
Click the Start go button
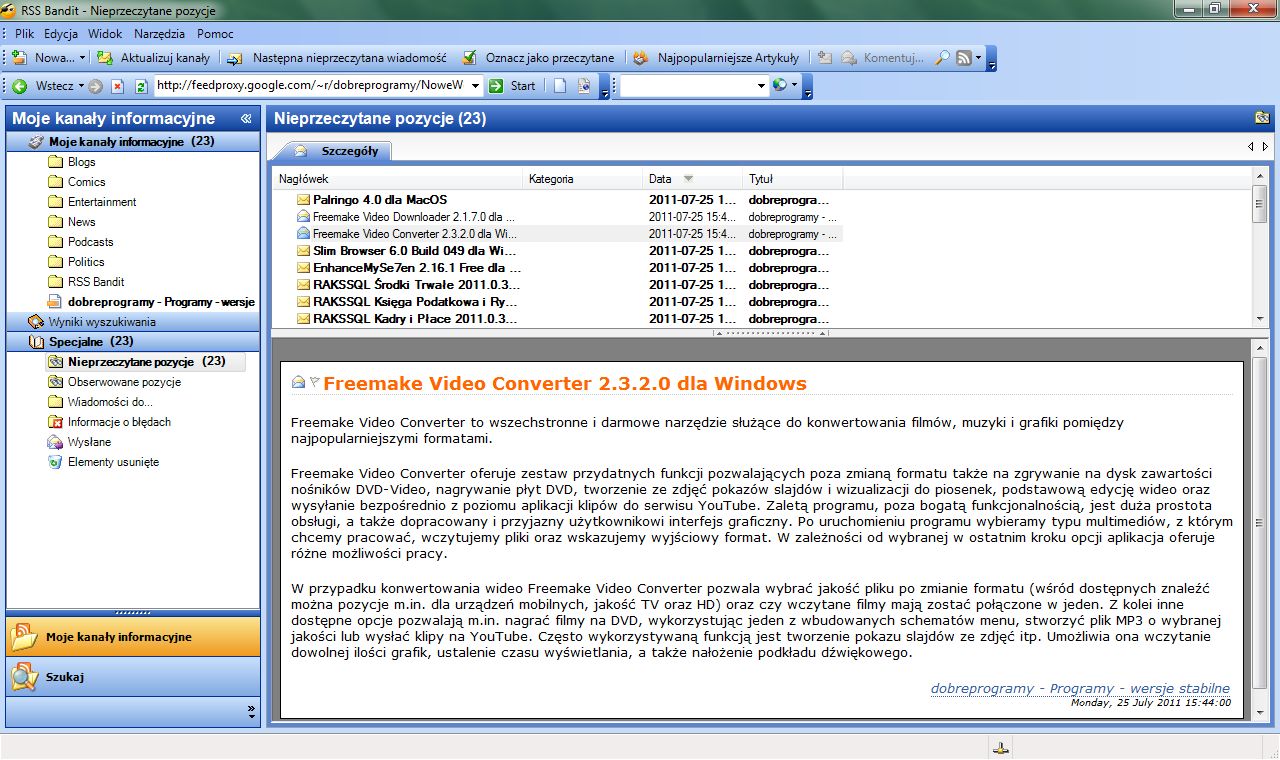(513, 86)
